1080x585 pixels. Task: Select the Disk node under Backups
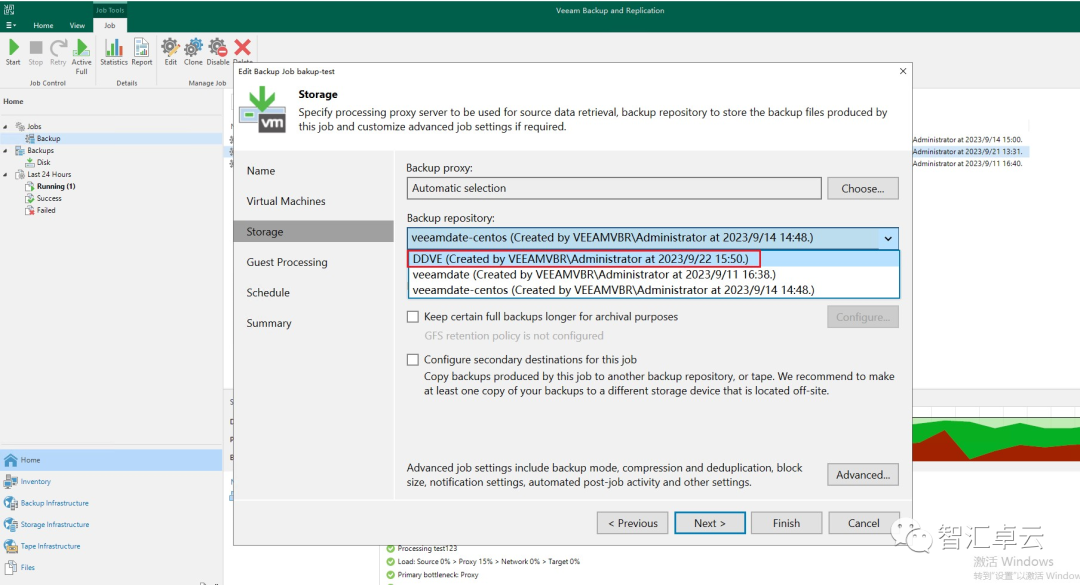point(43,163)
